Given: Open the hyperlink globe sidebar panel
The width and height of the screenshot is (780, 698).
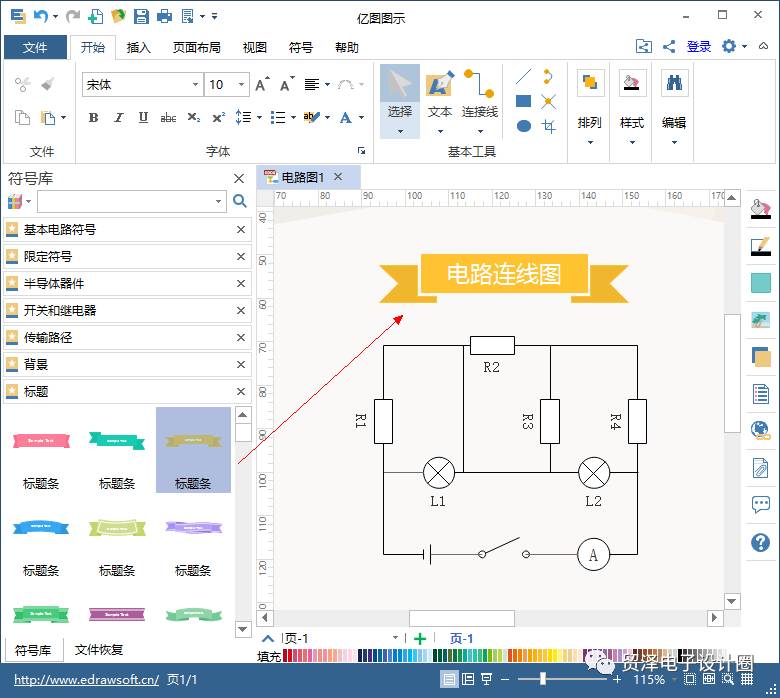Looking at the screenshot, I should coord(761,430).
